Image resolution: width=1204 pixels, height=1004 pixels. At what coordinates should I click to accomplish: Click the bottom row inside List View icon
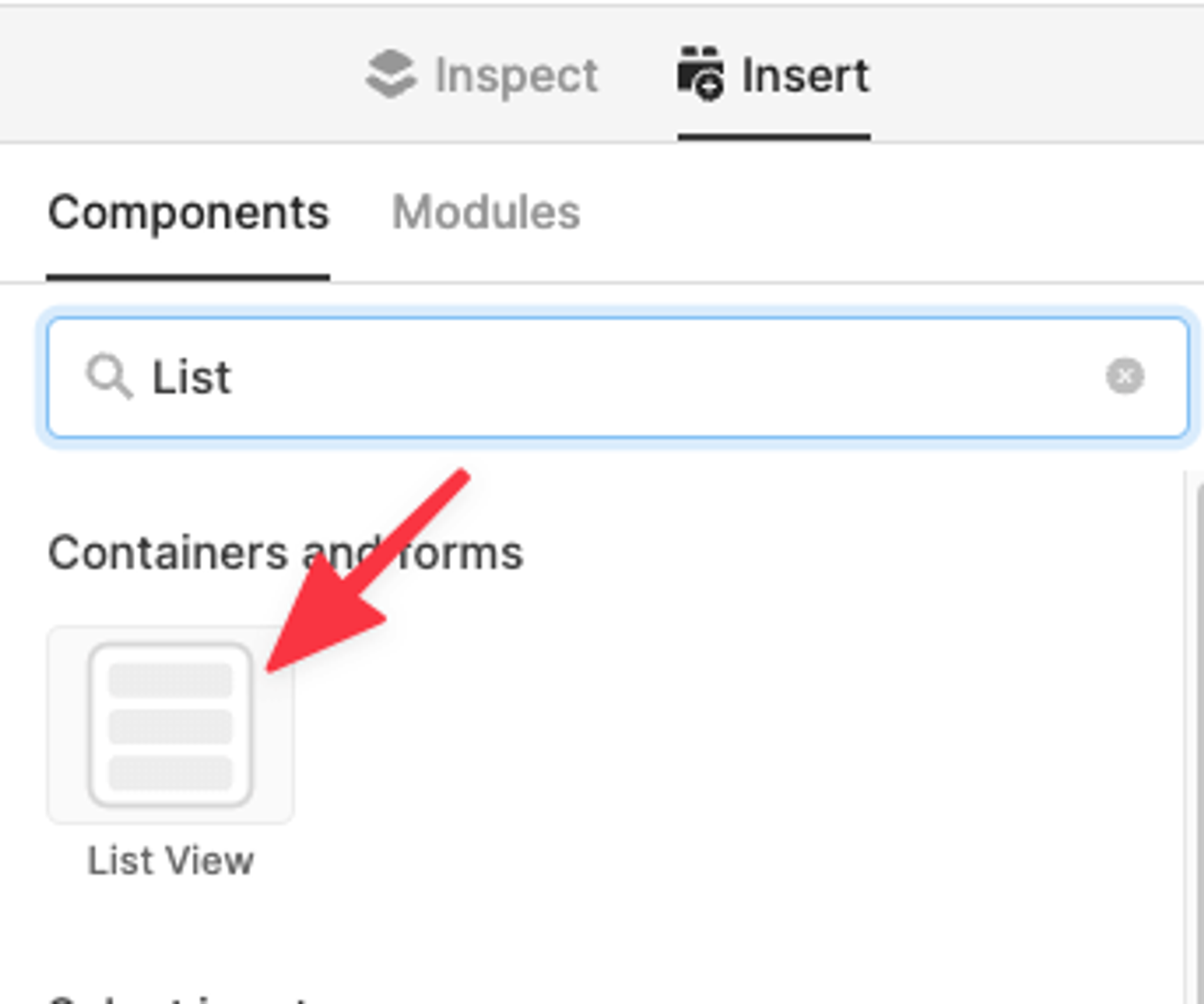[170, 772]
